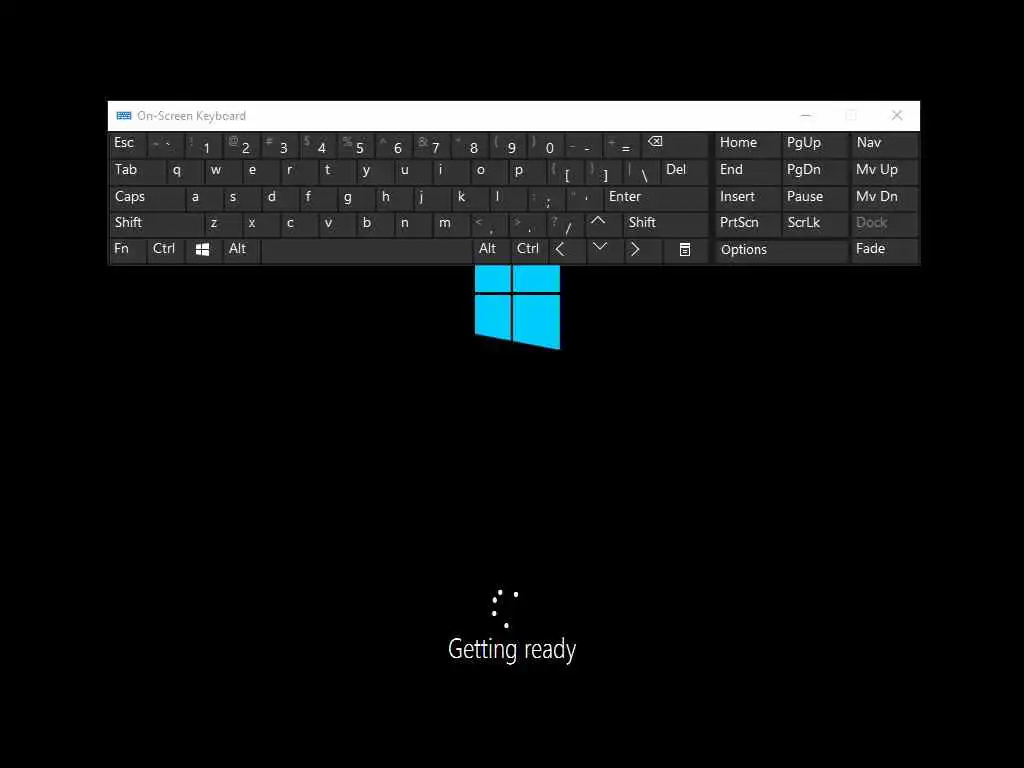Tap the number 0 key
Image resolution: width=1024 pixels, height=768 pixels.
546,145
